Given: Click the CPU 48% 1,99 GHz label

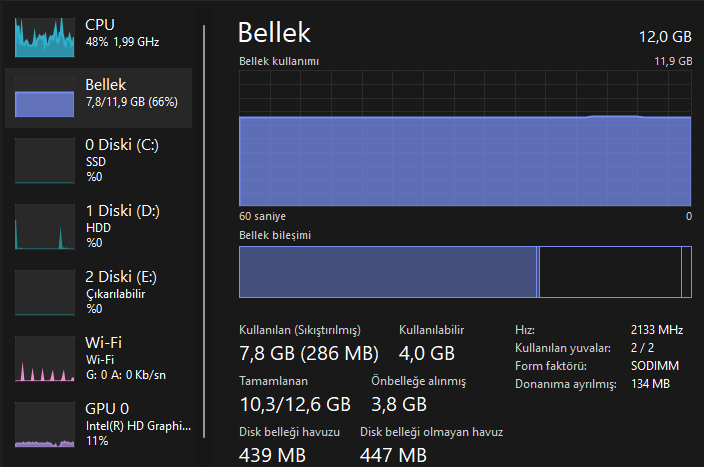Looking at the screenshot, I should coord(123,42).
